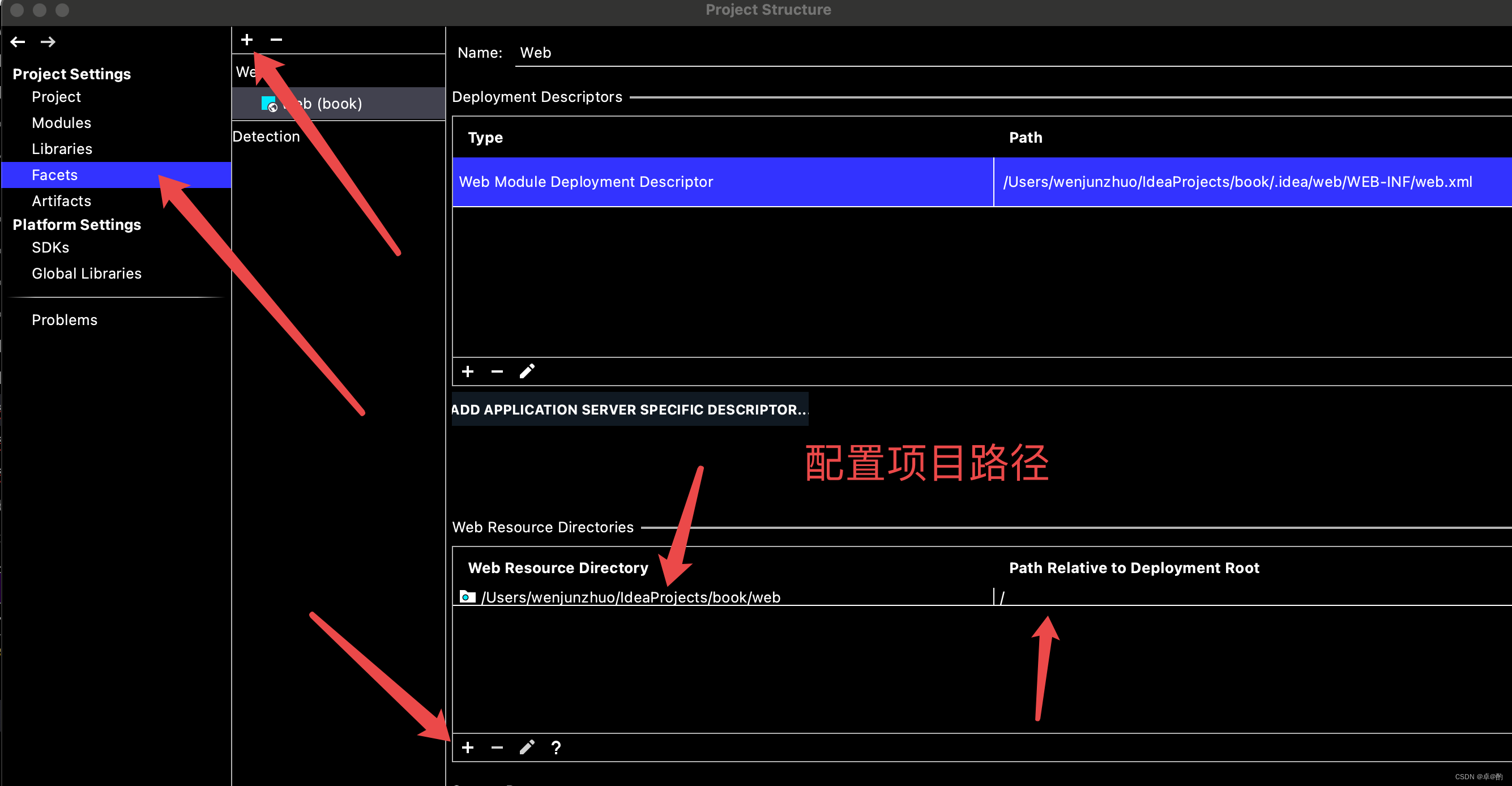This screenshot has width=1512, height=786.
Task: Open the Modules settings section
Action: (61, 123)
